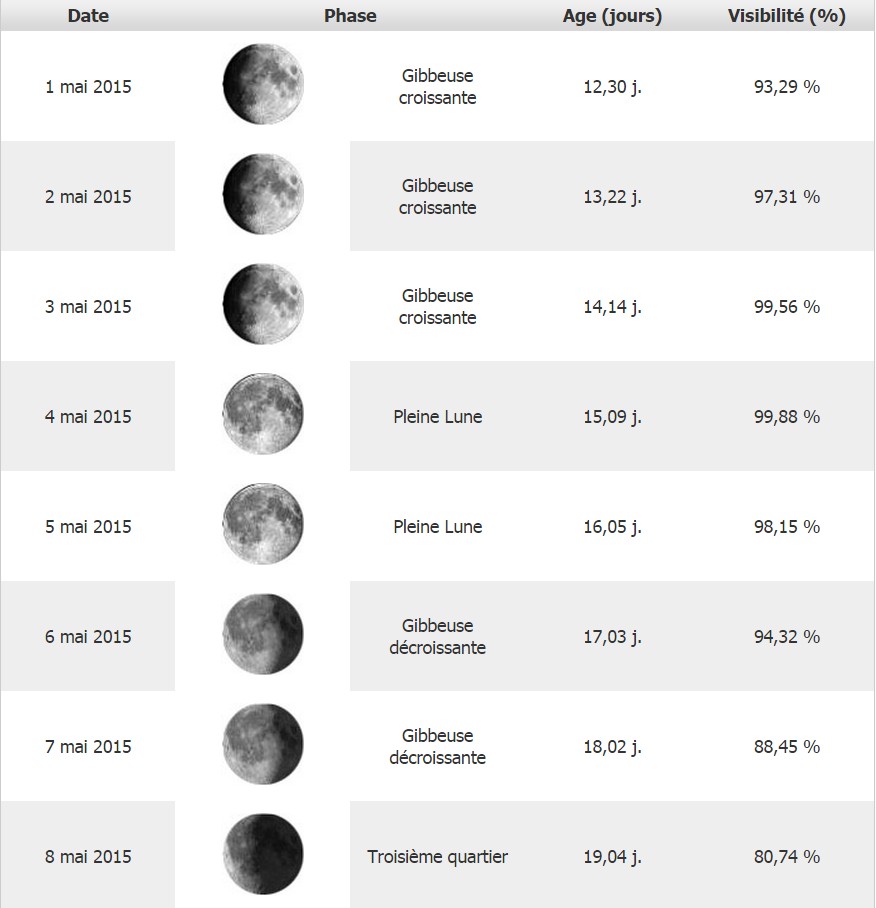Click the Date column header
This screenshot has height=908, width=876.
tap(88, 16)
